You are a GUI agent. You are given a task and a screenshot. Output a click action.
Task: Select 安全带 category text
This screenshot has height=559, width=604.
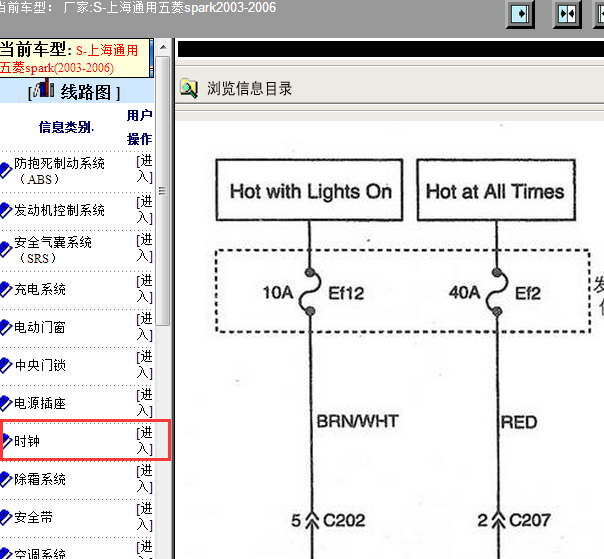point(34,517)
